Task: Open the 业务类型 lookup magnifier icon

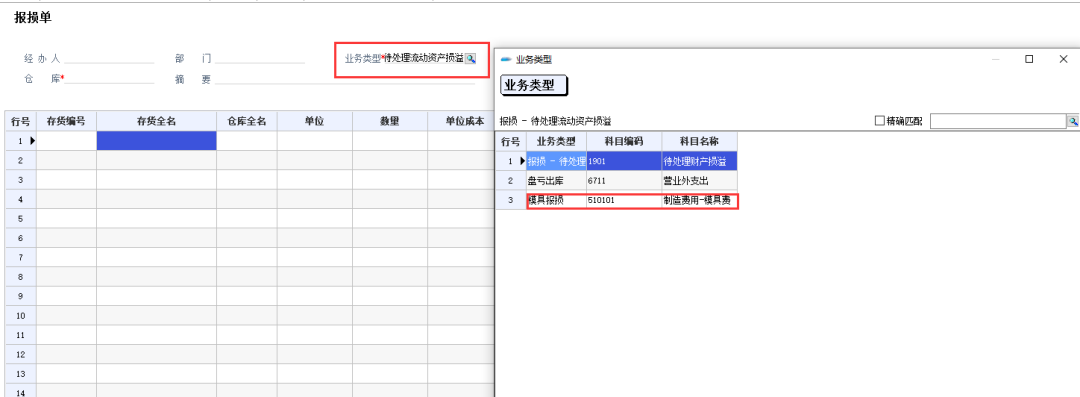Action: [x=470, y=59]
